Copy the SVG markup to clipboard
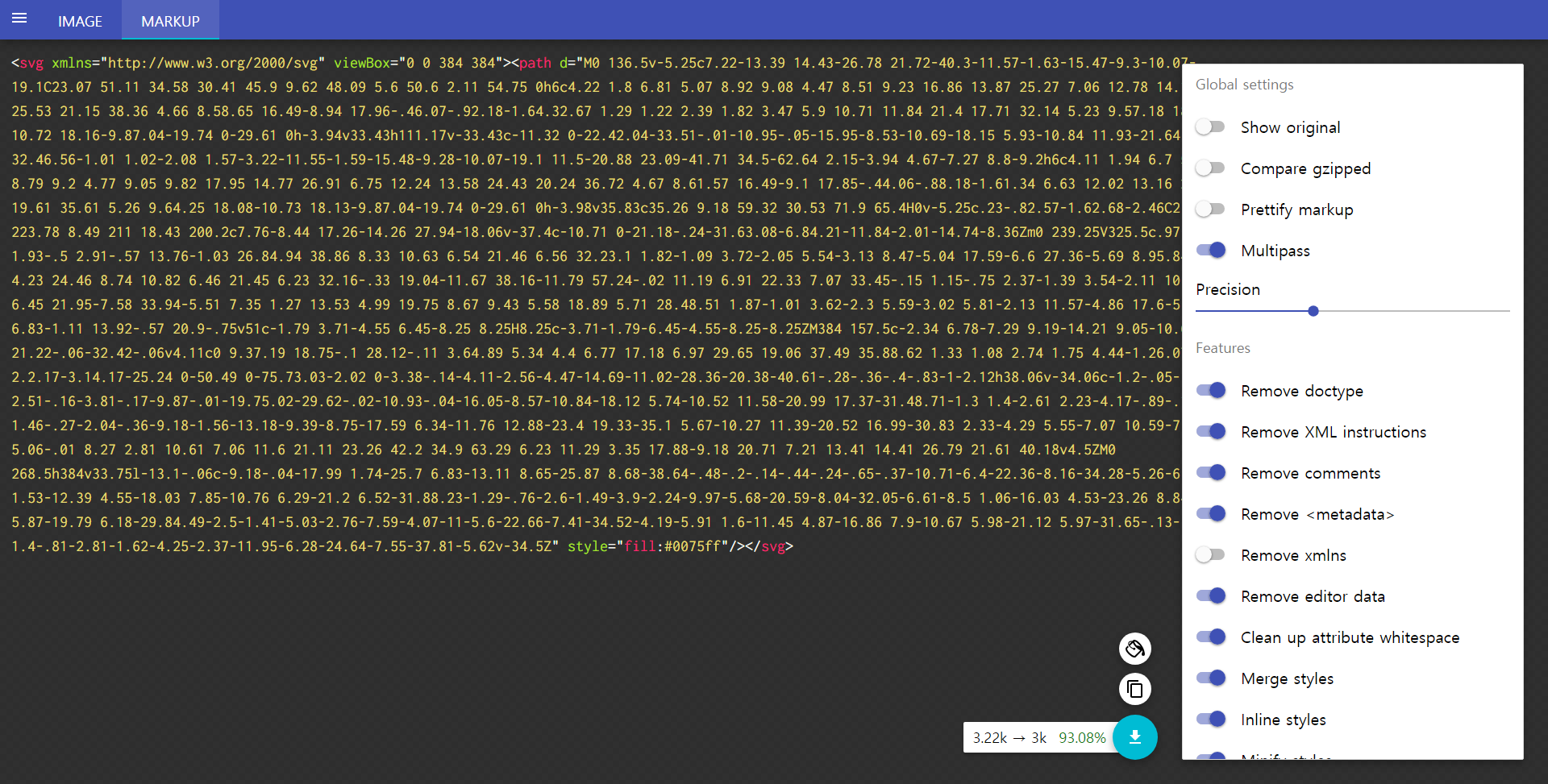The height and width of the screenshot is (784, 1548). click(x=1135, y=689)
